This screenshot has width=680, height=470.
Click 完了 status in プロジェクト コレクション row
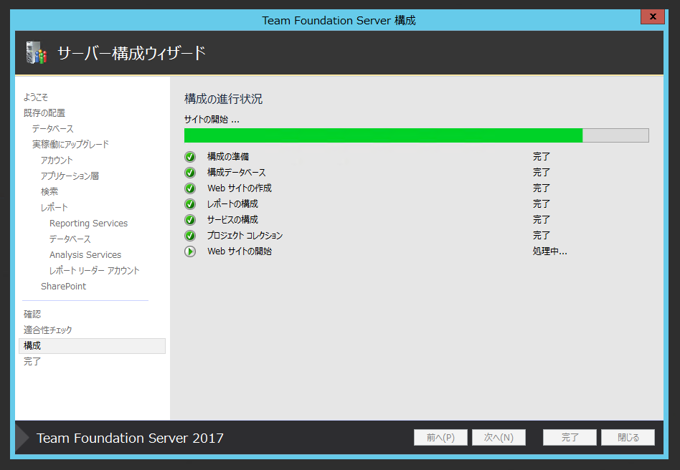pos(541,235)
